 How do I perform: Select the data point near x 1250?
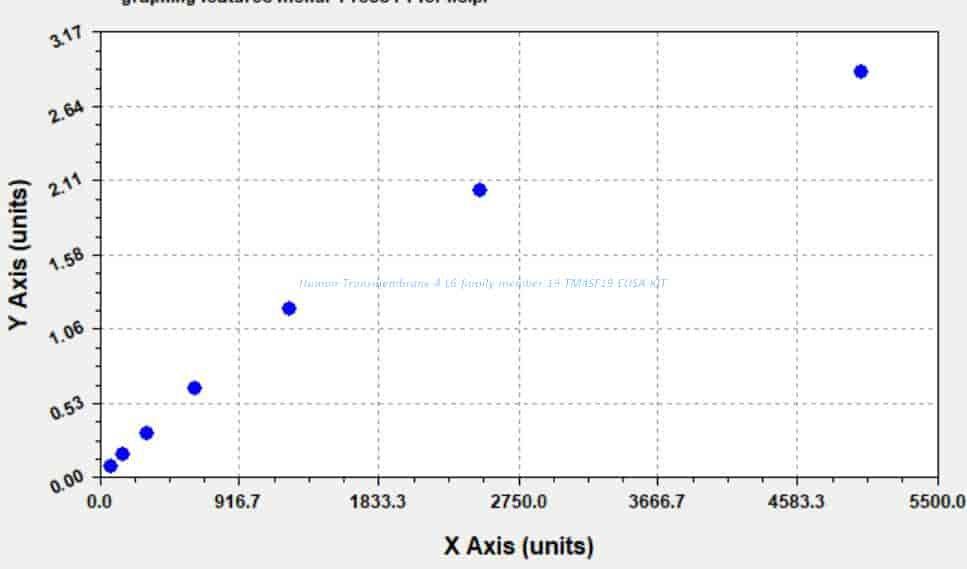(x=289, y=308)
